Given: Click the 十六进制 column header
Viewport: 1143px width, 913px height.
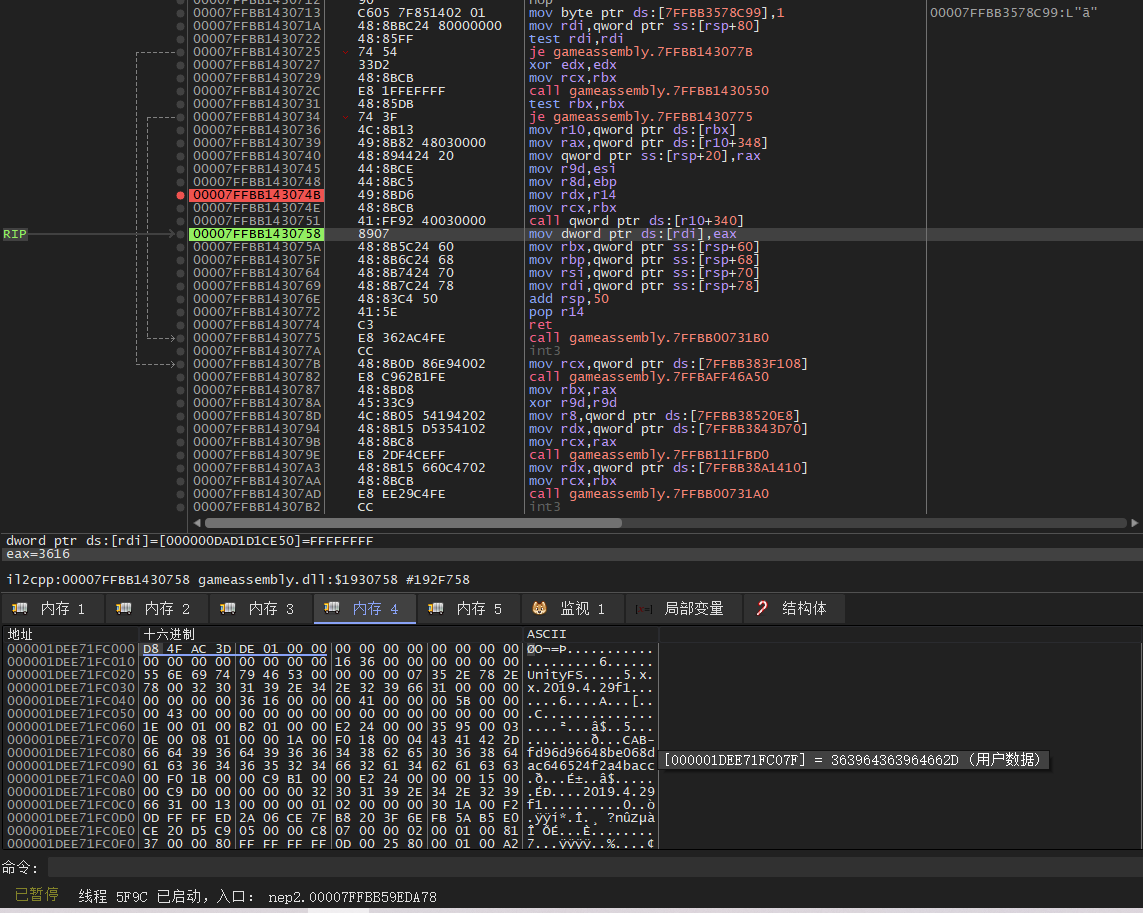Looking at the screenshot, I should pyautogui.click(x=170, y=634).
